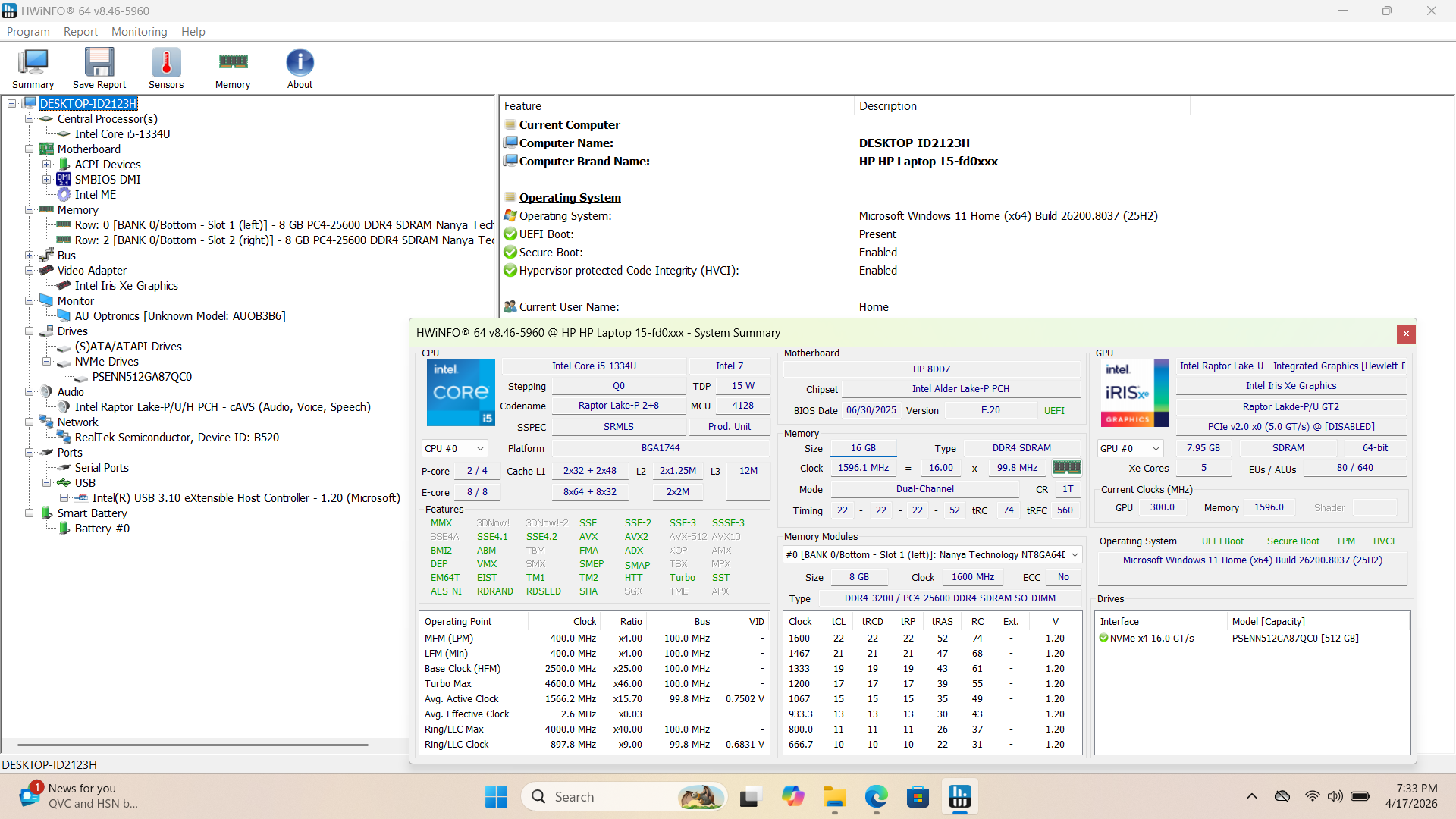
Task: Collapse the Central Processor(s) node
Action: point(29,119)
